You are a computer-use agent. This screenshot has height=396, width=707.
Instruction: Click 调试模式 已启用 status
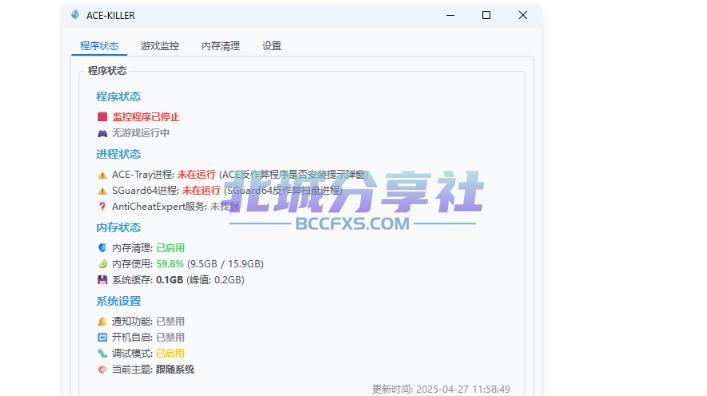coord(170,353)
